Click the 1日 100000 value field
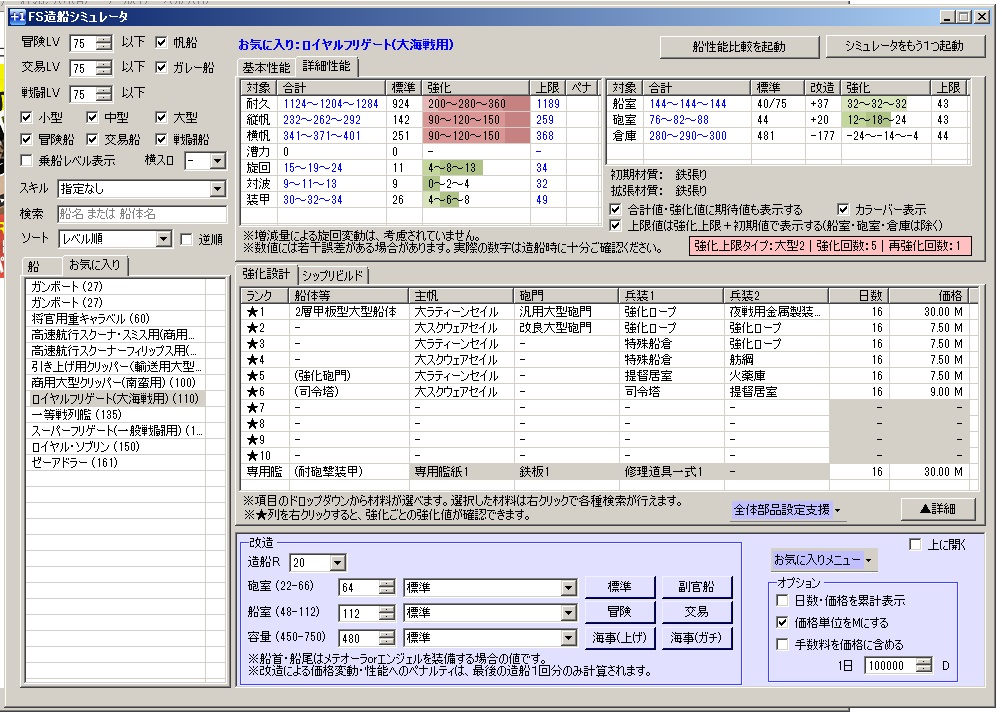 tap(890, 666)
